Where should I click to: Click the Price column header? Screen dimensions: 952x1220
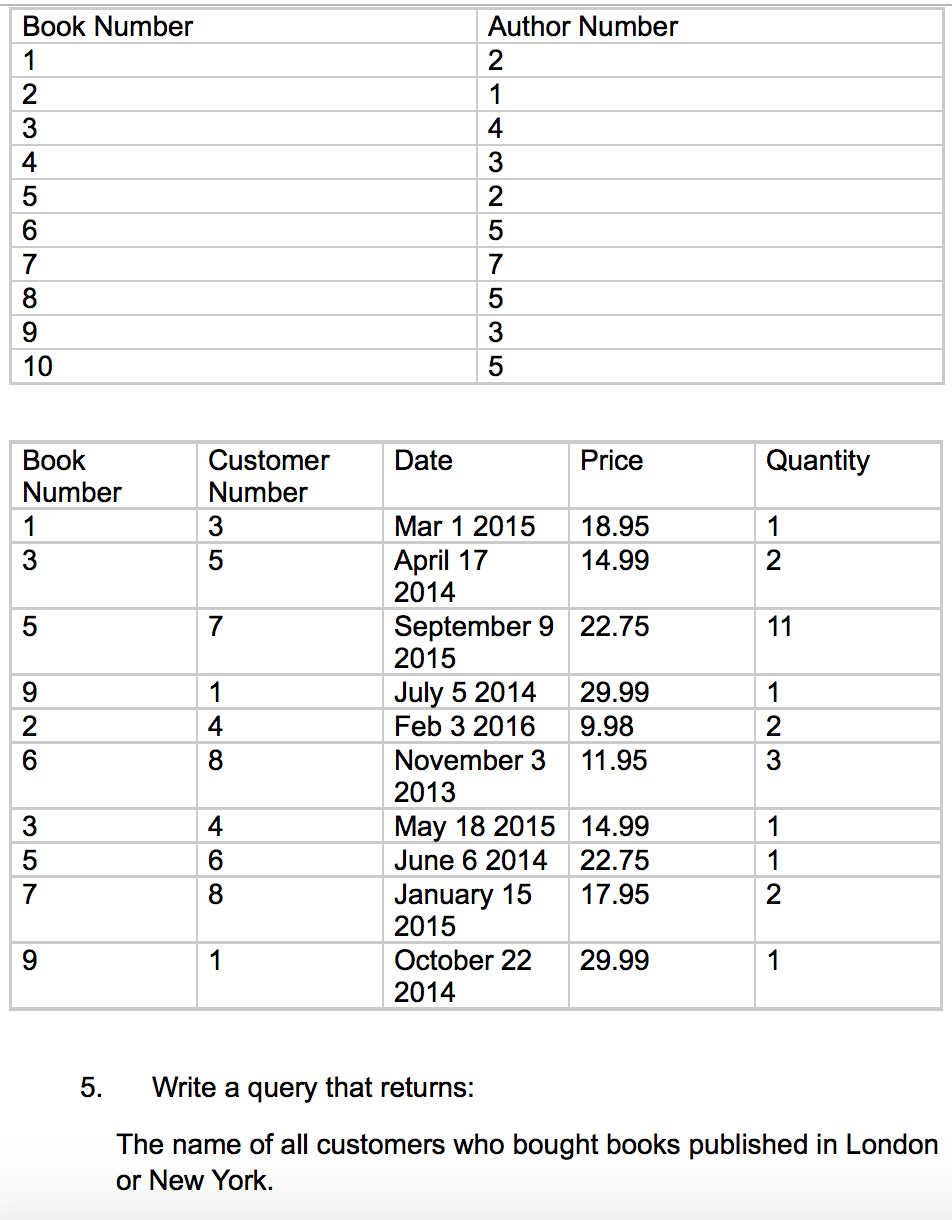611,461
